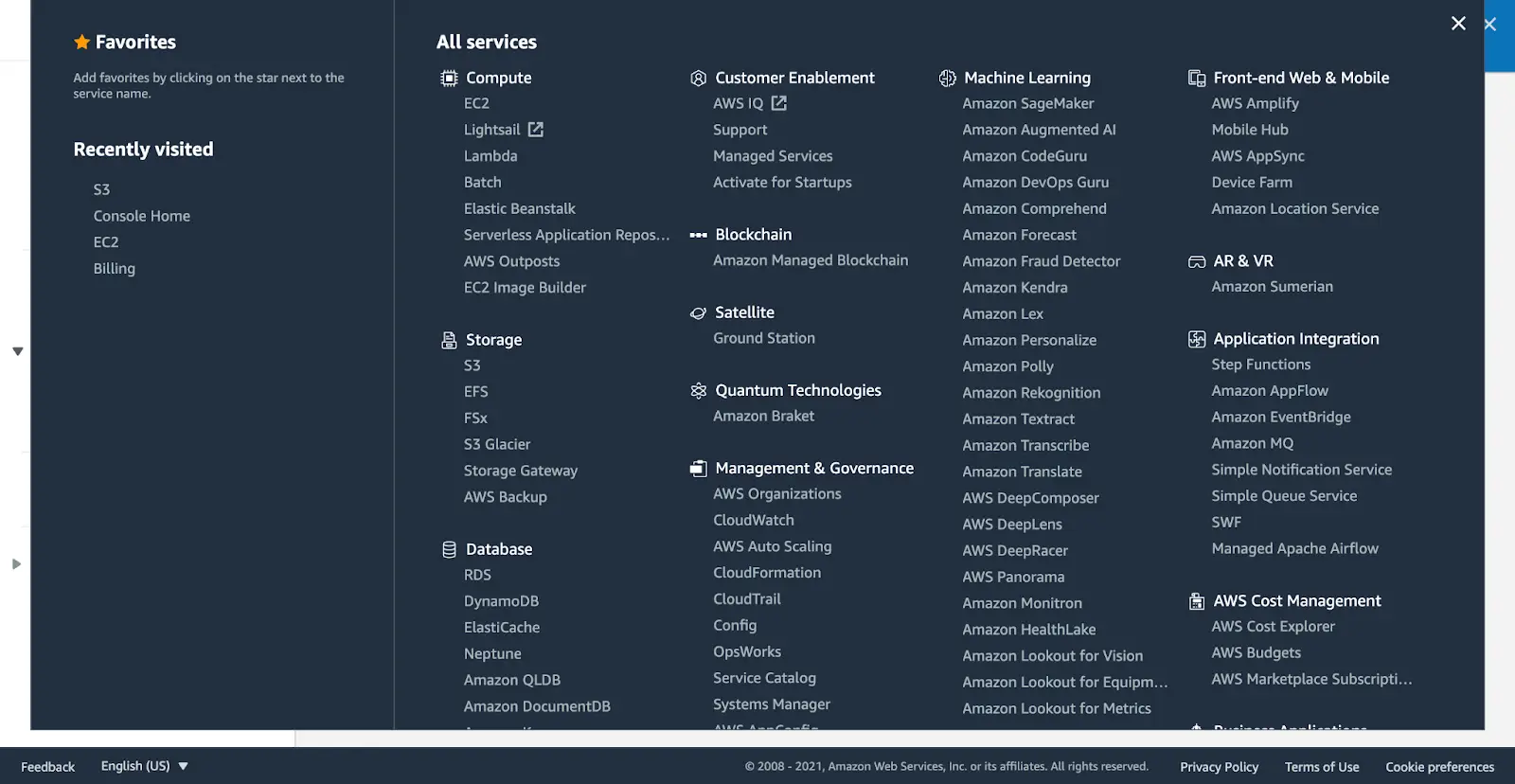Screen dimensions: 1515x784
Task: Click the external link icon next to AWS IQ
Action: [779, 103]
